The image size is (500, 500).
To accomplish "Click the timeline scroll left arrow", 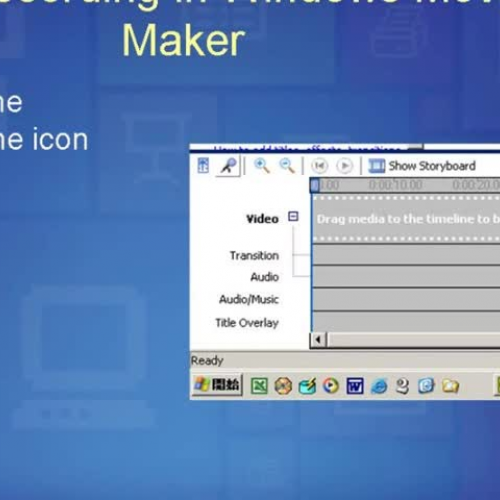I will [x=318, y=340].
